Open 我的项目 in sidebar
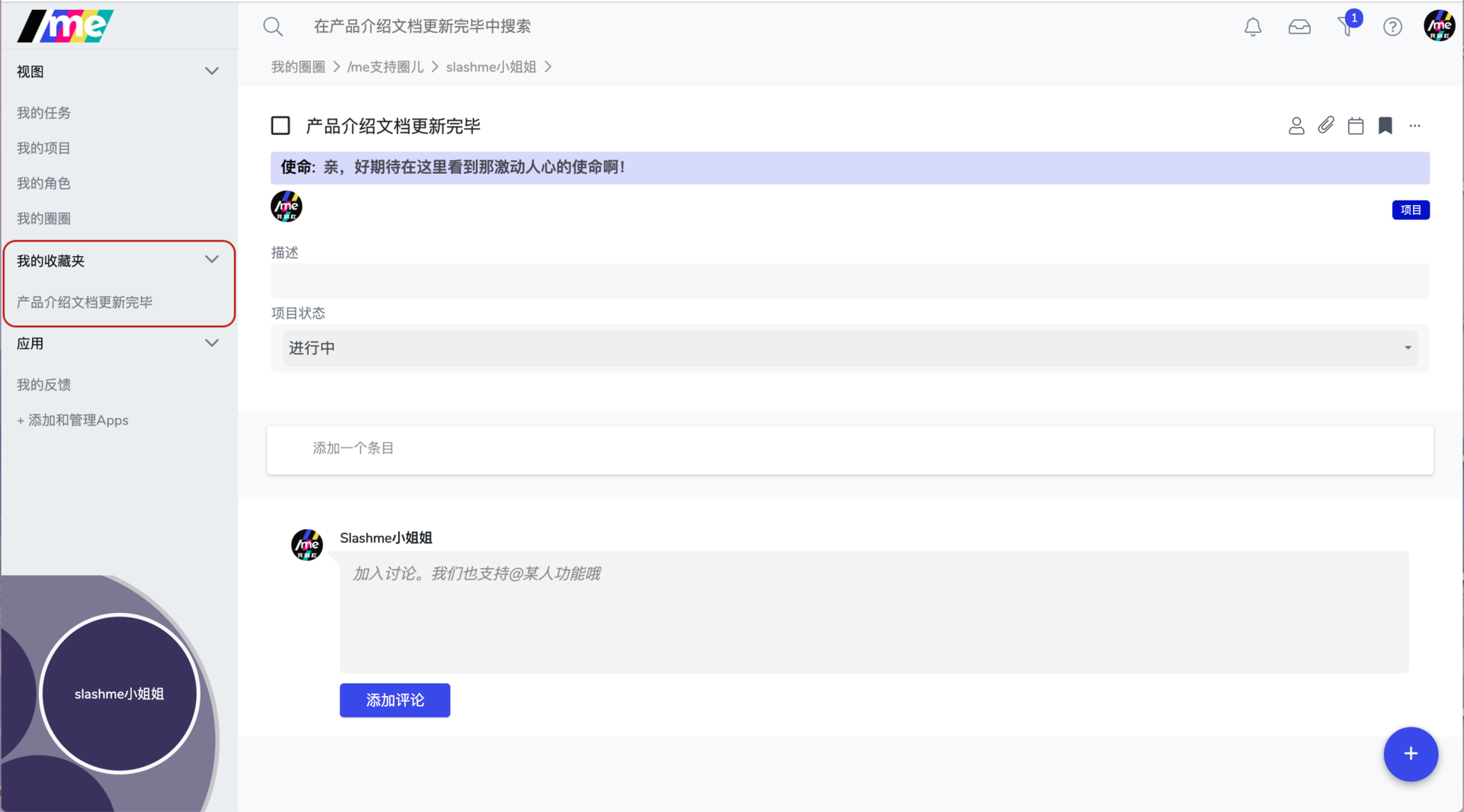Image resolution: width=1464 pixels, height=812 pixels. [x=44, y=148]
